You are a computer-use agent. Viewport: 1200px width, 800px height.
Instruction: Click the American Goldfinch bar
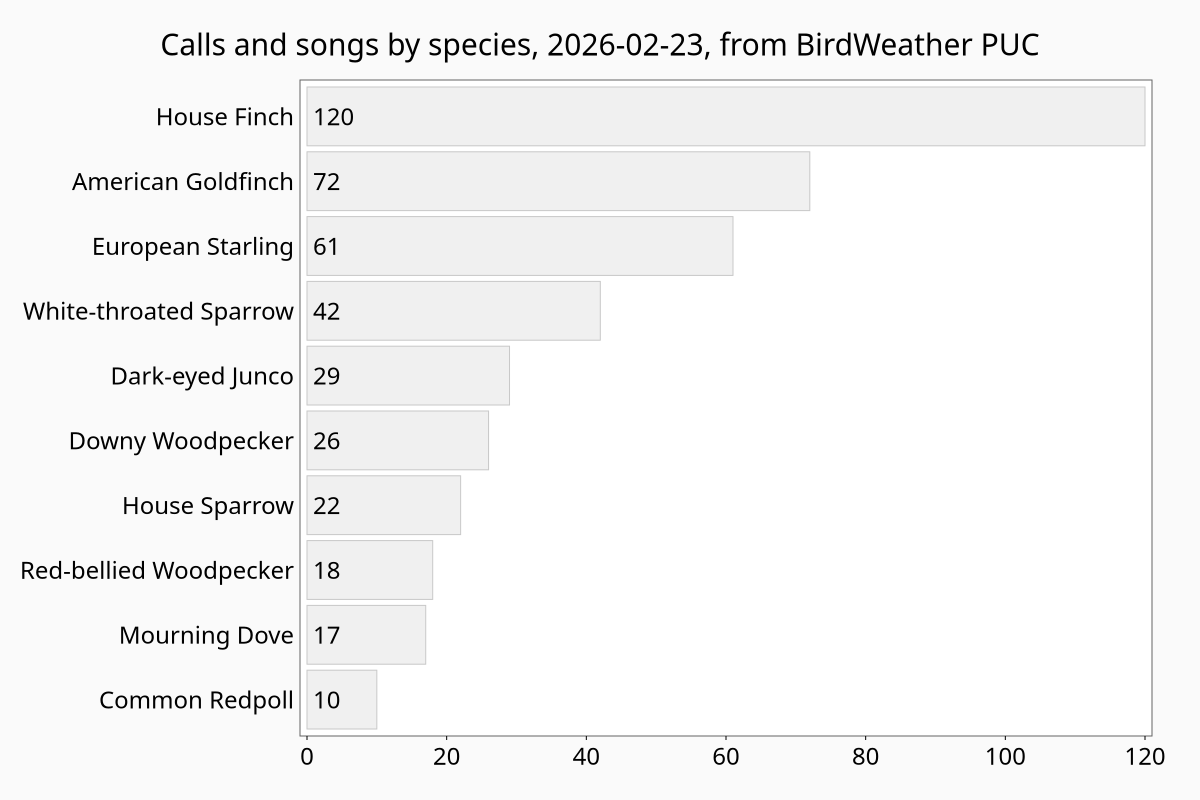(558, 181)
